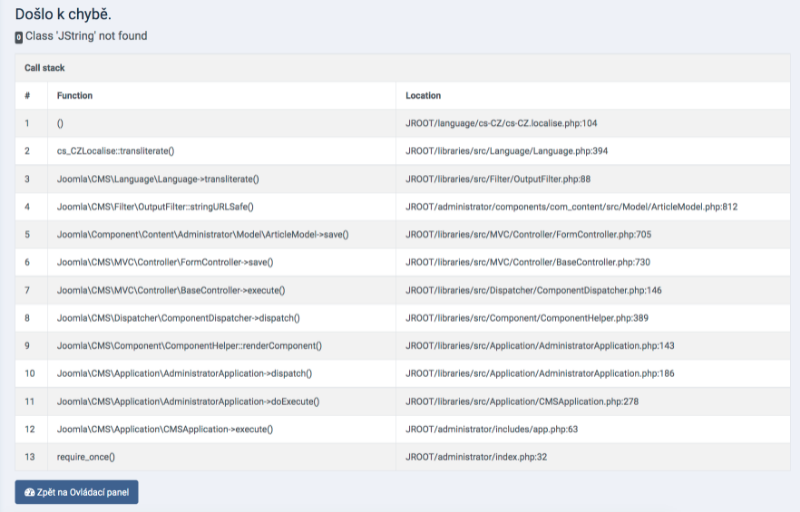Click the OutputFilter.php:88 location cell
Screen dimensions: 800x512
(498, 179)
